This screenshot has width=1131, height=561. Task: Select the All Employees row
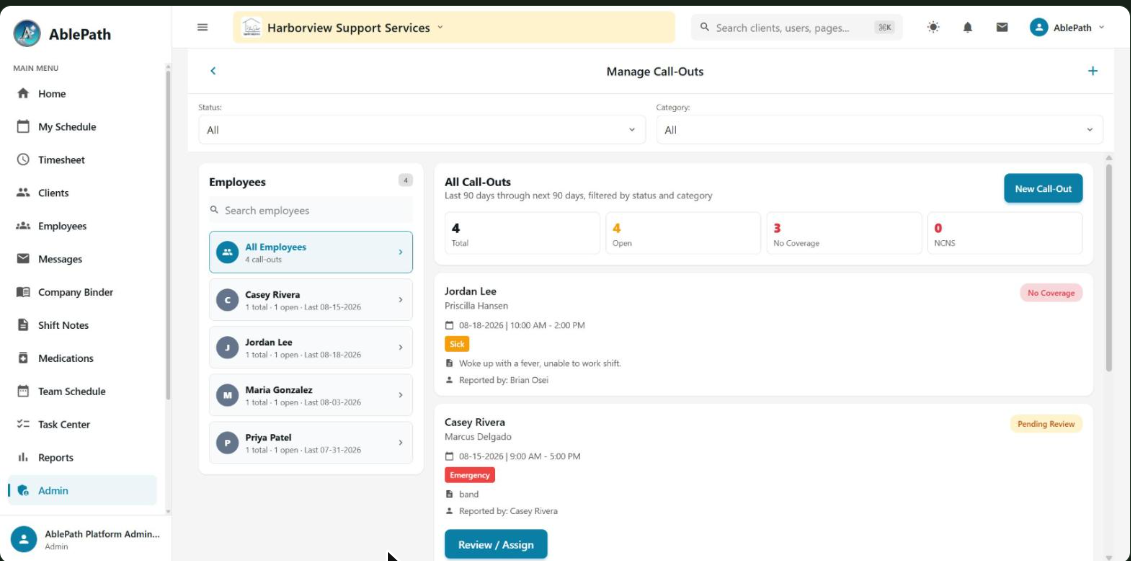click(311, 252)
